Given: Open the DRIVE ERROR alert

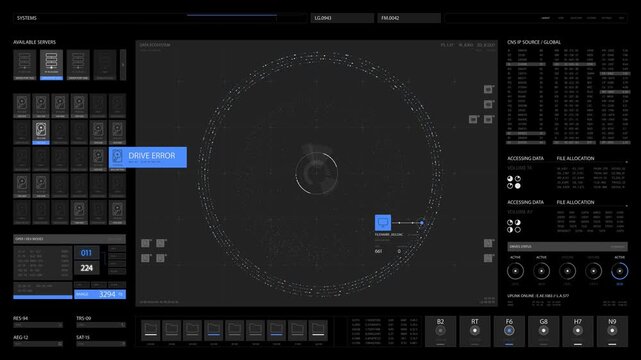Looking at the screenshot, I should [148, 157].
